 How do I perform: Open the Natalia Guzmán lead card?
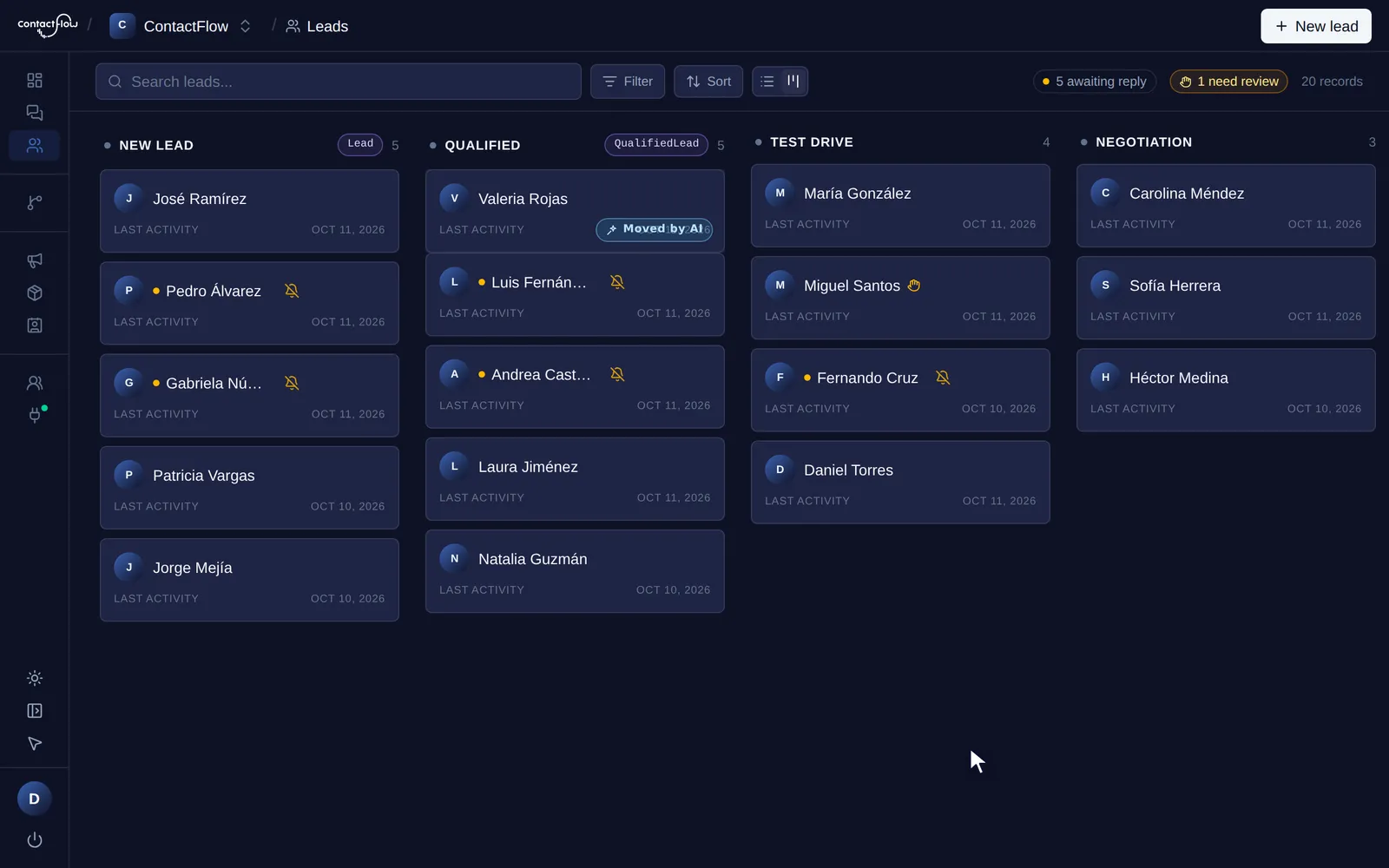(575, 571)
